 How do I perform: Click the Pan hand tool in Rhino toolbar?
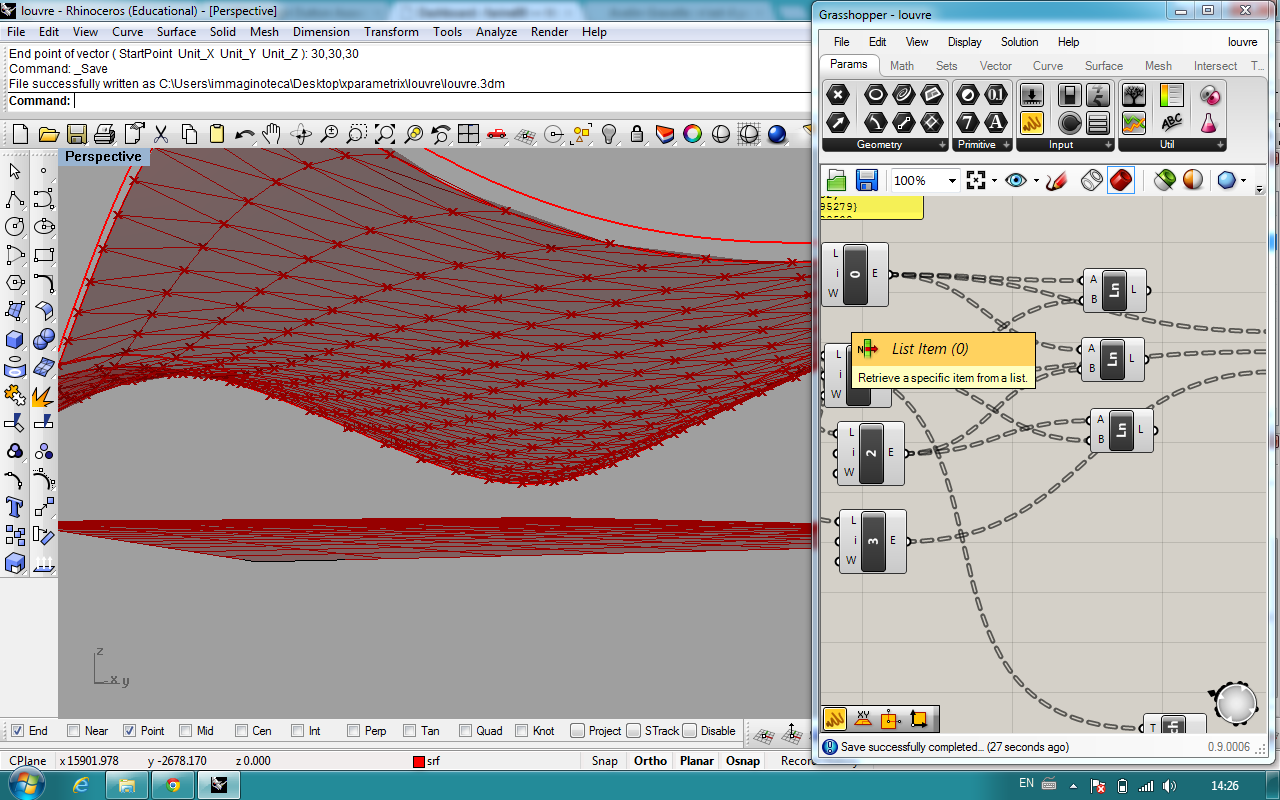[x=272, y=134]
